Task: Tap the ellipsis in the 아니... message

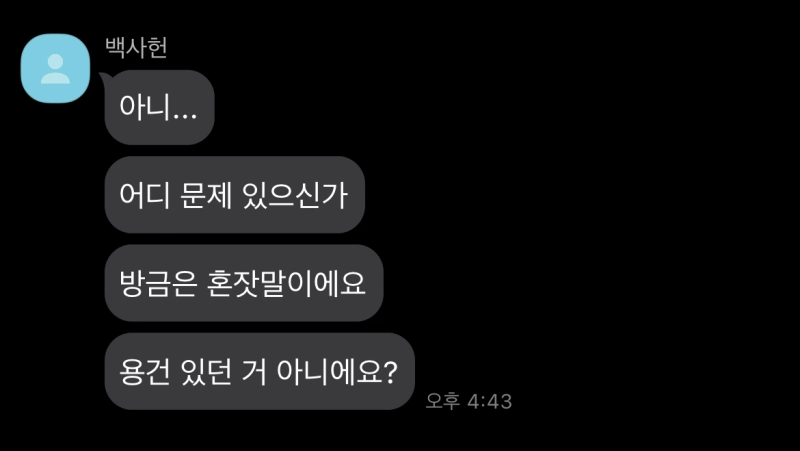Action: point(185,117)
